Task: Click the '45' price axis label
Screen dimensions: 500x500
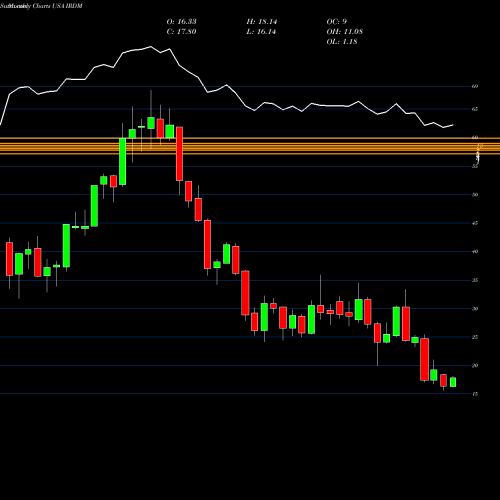Action: click(x=475, y=223)
